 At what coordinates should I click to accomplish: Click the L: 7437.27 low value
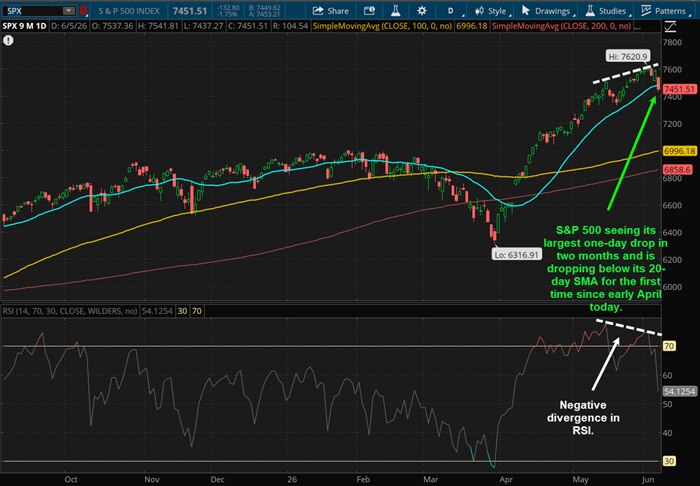(203, 26)
